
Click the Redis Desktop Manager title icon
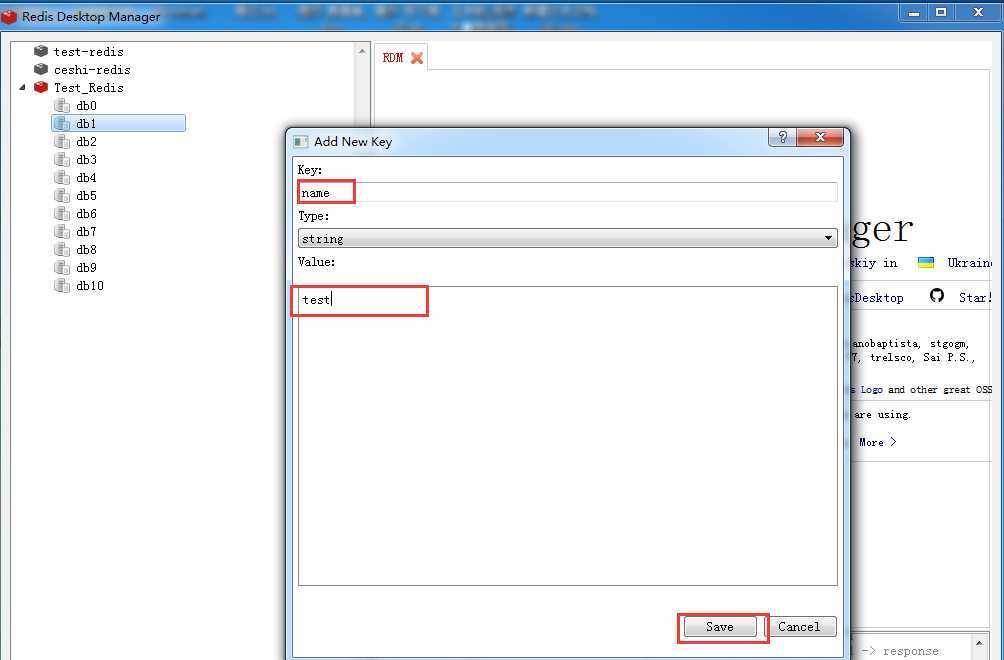coord(9,16)
